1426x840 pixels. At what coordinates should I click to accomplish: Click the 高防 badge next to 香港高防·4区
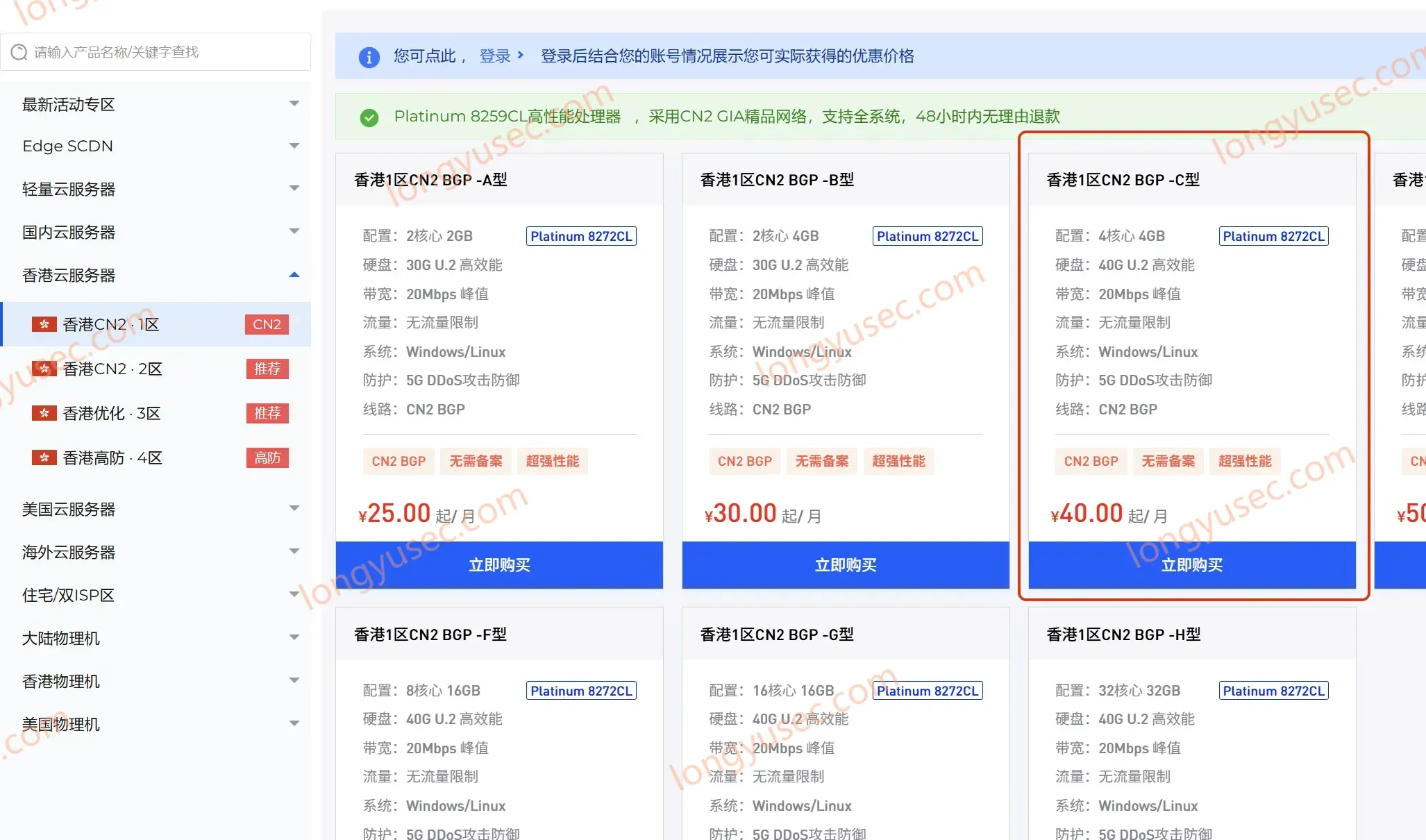coord(267,457)
